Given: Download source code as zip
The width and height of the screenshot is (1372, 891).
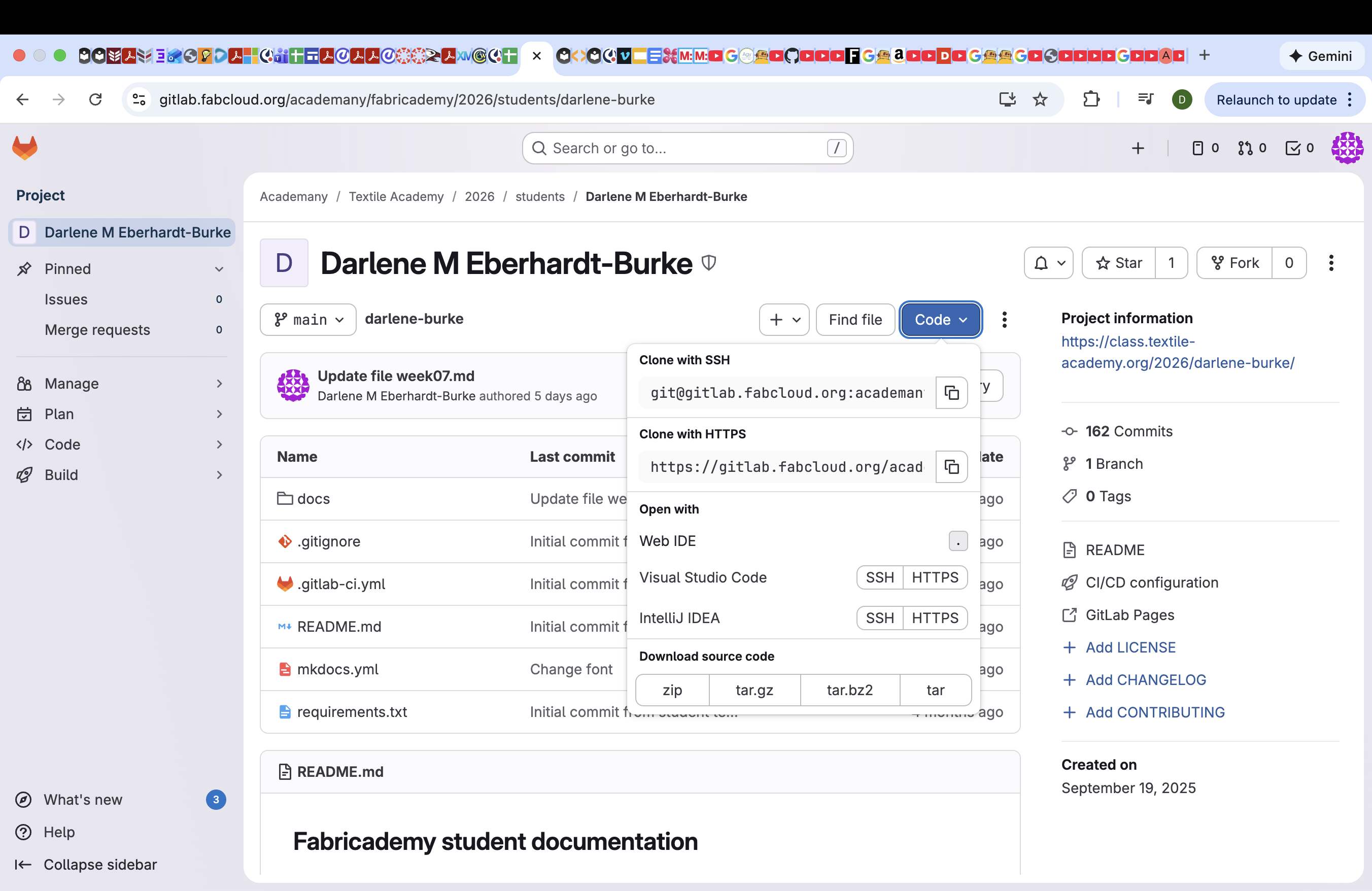Looking at the screenshot, I should point(672,690).
